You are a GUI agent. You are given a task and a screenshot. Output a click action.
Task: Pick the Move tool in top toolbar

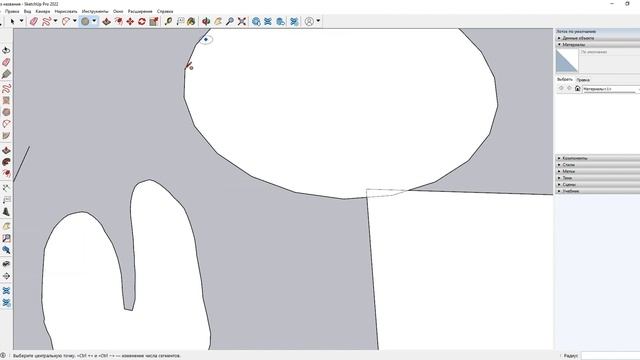click(130, 21)
